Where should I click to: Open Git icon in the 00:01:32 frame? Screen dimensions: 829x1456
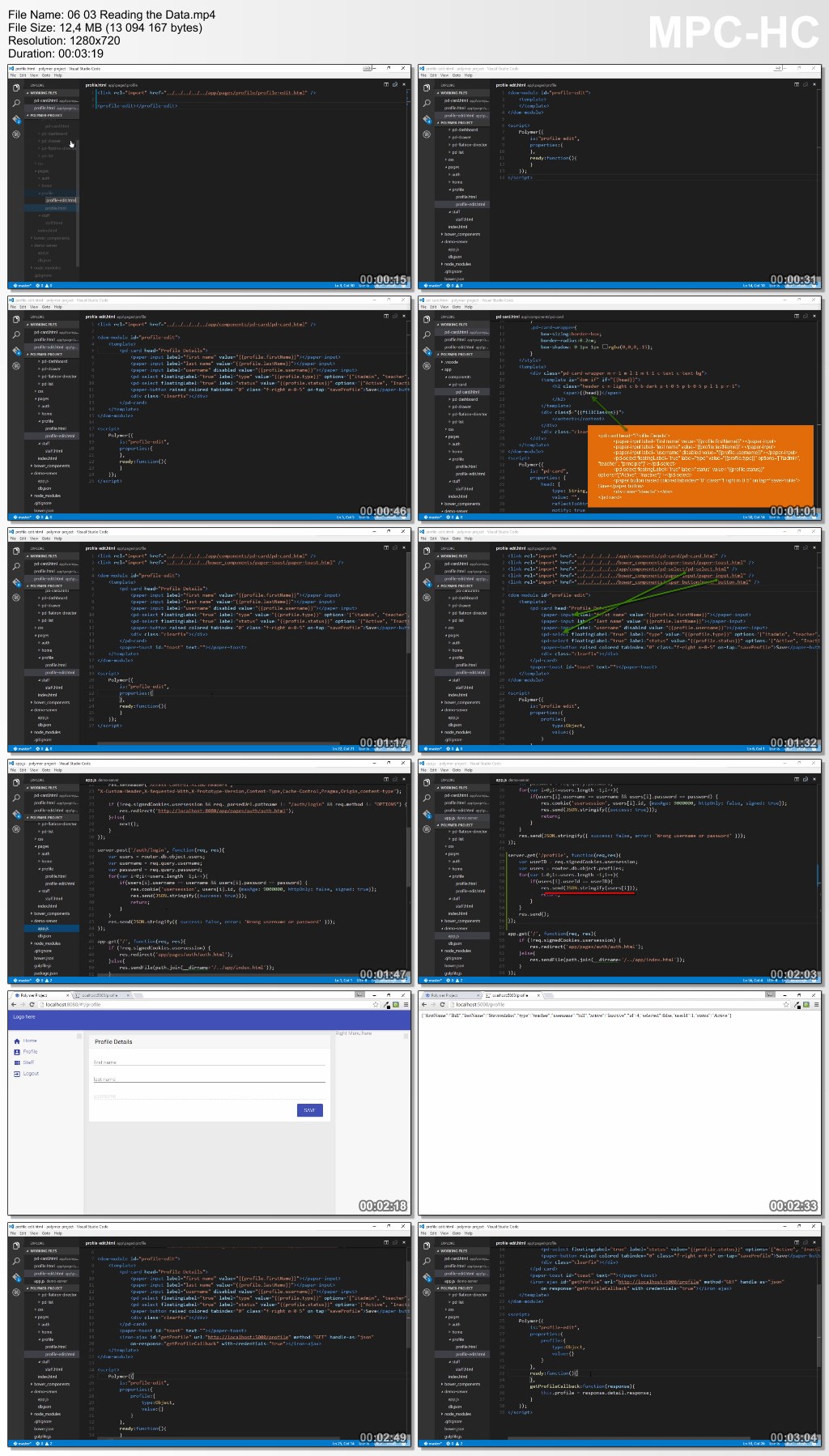426,582
